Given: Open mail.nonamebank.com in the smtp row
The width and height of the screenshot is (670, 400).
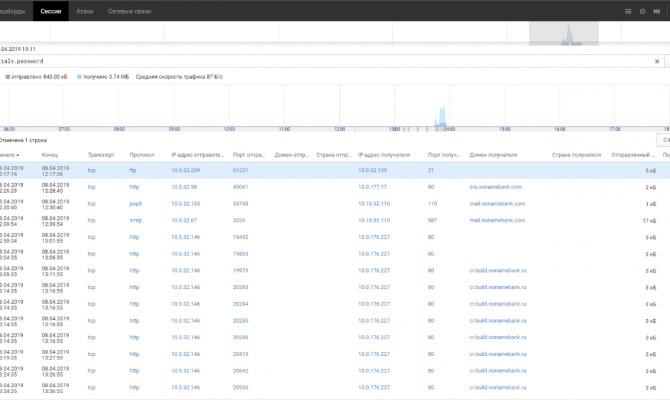Looking at the screenshot, I should tap(497, 221).
